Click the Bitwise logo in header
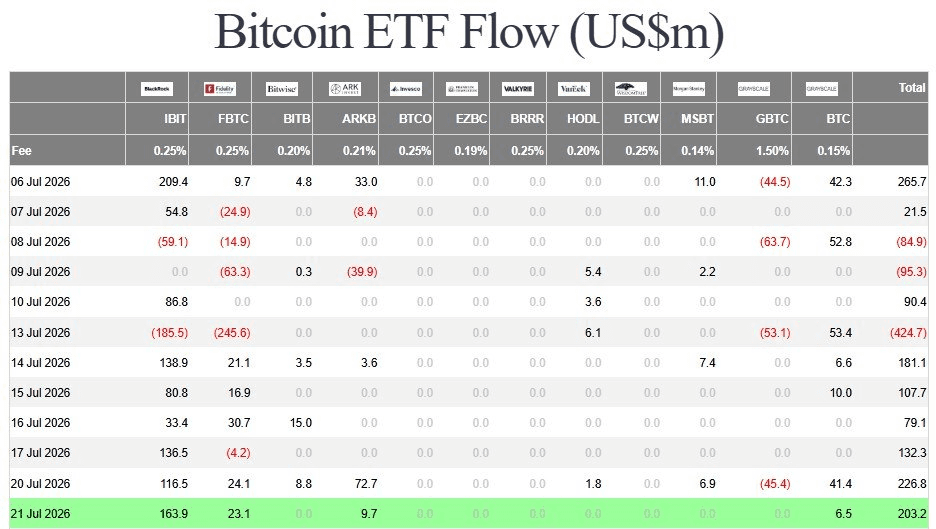 [282, 89]
